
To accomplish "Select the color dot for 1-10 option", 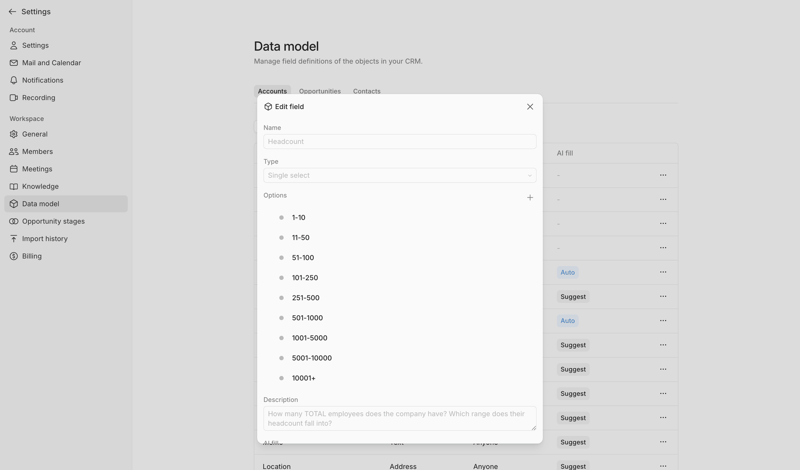I will 281,218.
